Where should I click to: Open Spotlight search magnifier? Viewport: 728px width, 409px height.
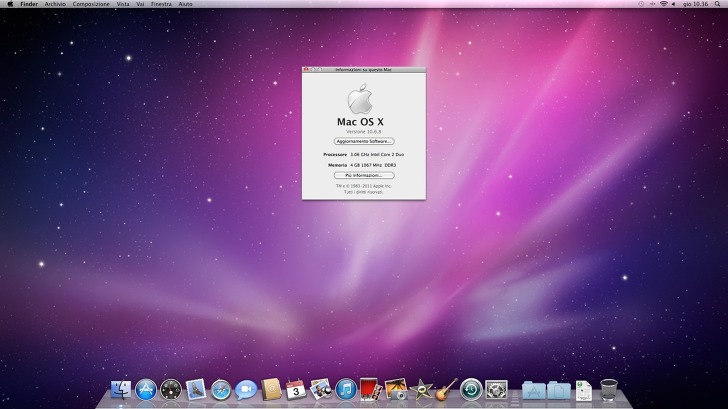pos(717,4)
